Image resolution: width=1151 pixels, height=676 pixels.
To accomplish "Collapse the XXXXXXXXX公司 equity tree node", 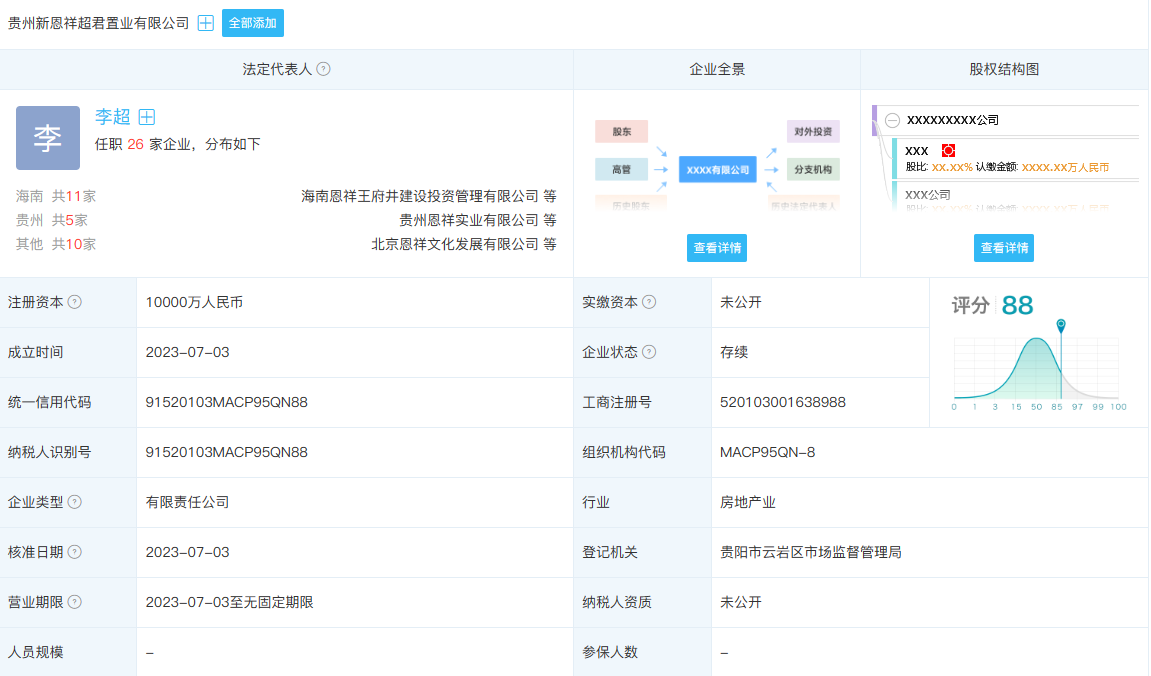I will (x=892, y=120).
